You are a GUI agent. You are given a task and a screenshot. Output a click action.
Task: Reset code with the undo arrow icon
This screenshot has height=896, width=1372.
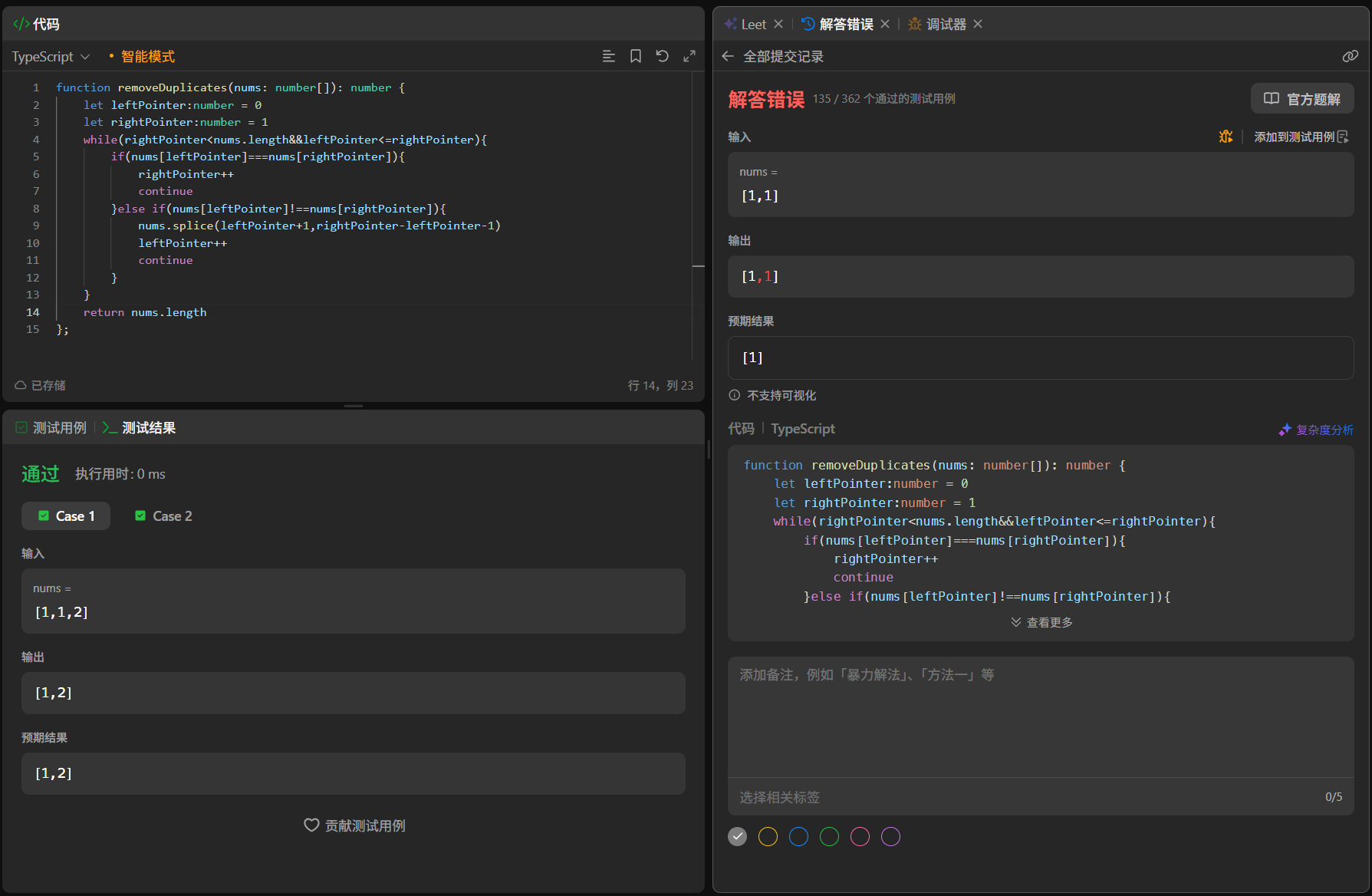tap(663, 57)
